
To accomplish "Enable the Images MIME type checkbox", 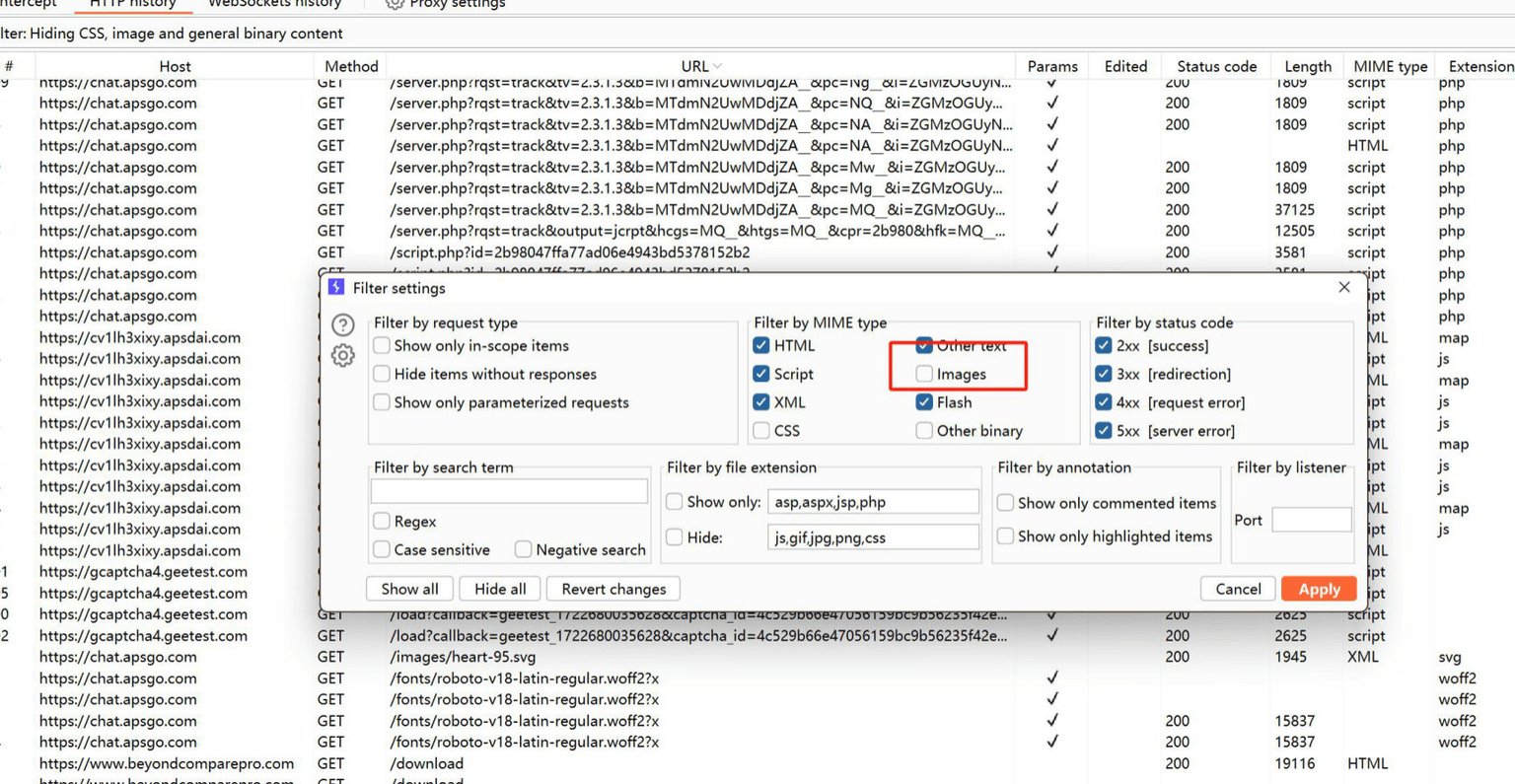I will click(x=924, y=374).
